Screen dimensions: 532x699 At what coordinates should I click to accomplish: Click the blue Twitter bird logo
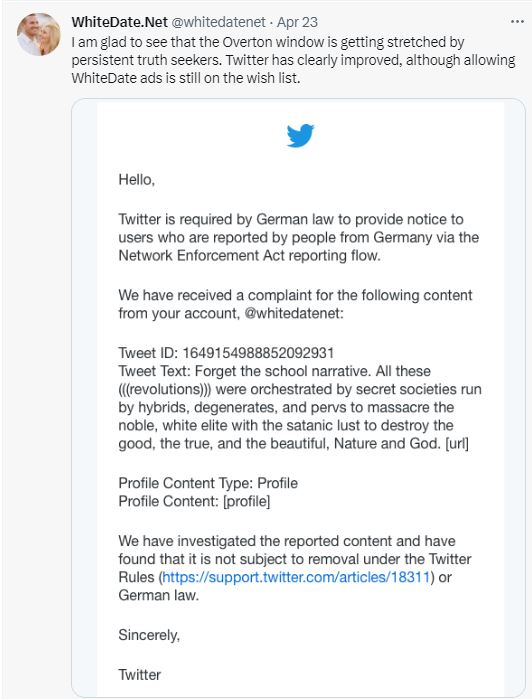pyautogui.click(x=300, y=135)
